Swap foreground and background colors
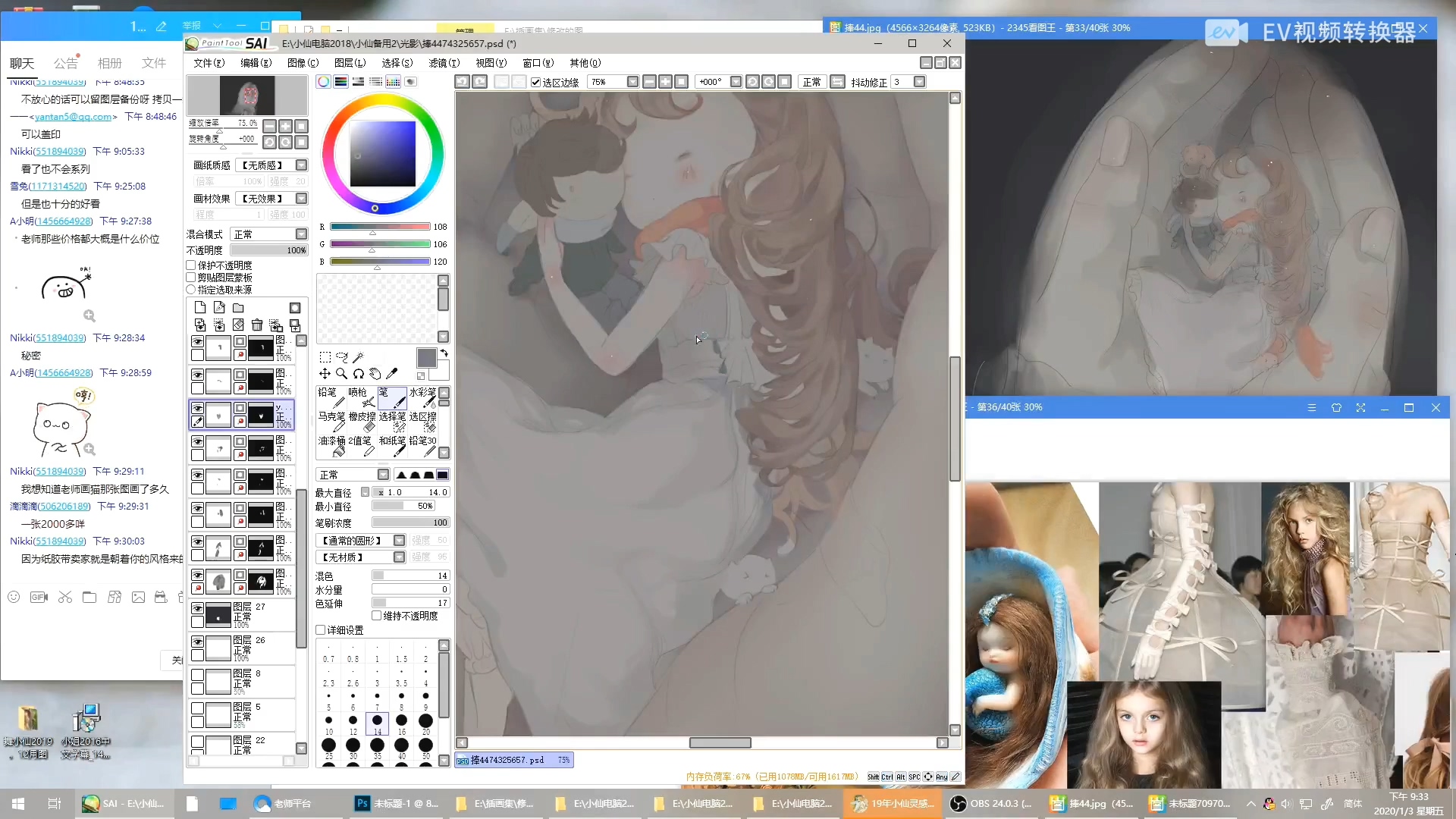 click(x=444, y=353)
